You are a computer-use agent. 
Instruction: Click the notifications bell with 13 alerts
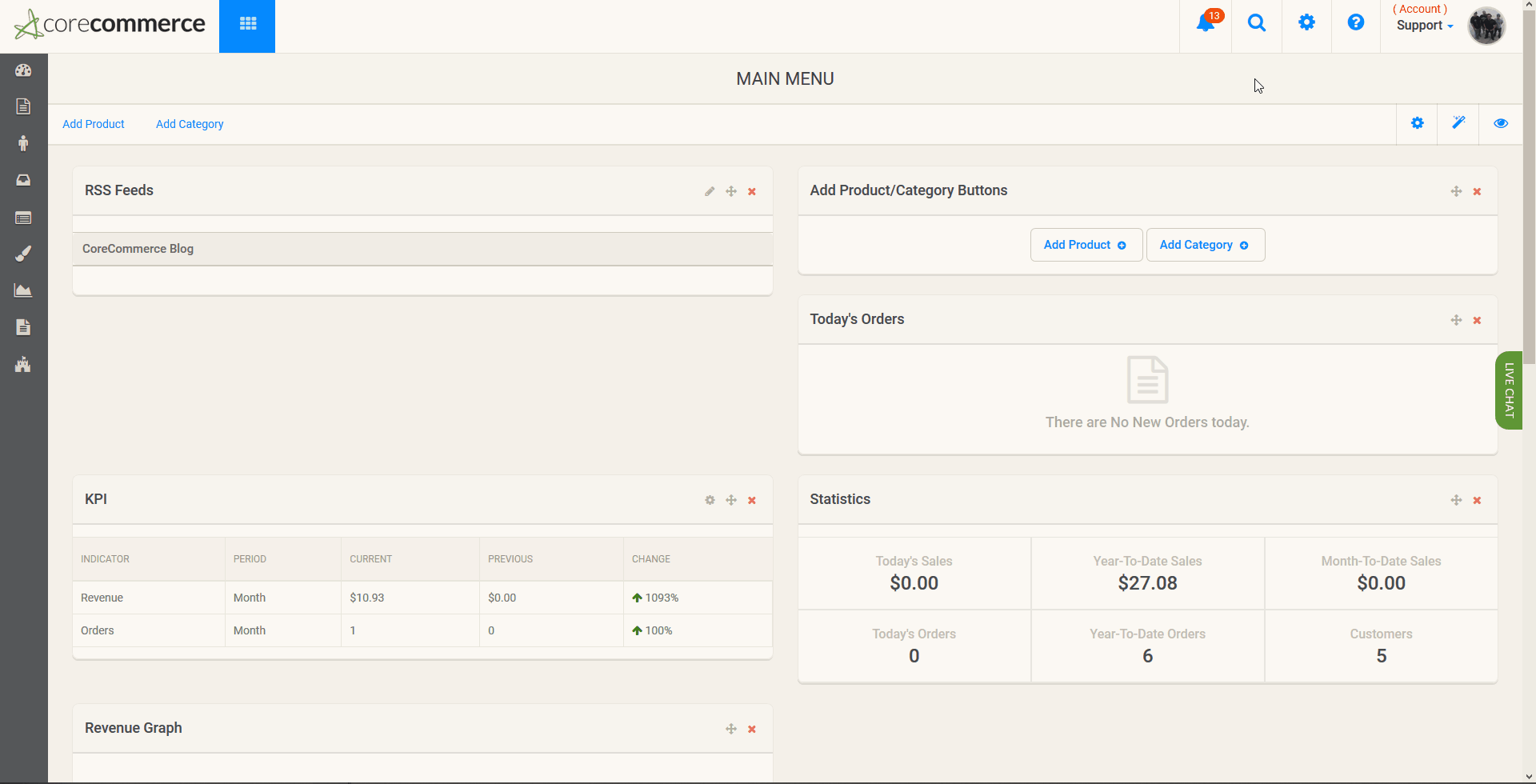click(x=1206, y=22)
